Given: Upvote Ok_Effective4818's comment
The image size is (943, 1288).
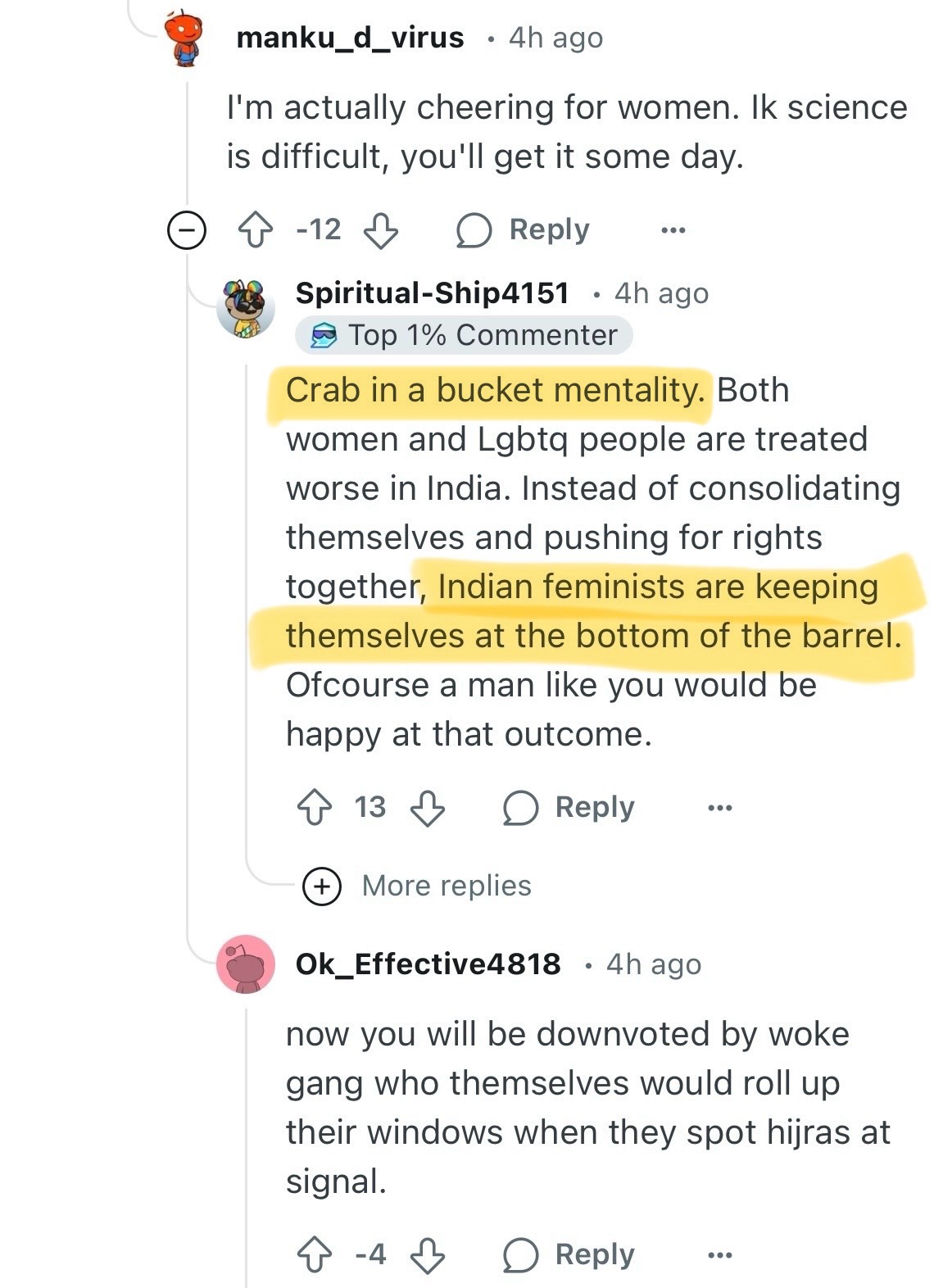Looking at the screenshot, I should click(x=314, y=1255).
